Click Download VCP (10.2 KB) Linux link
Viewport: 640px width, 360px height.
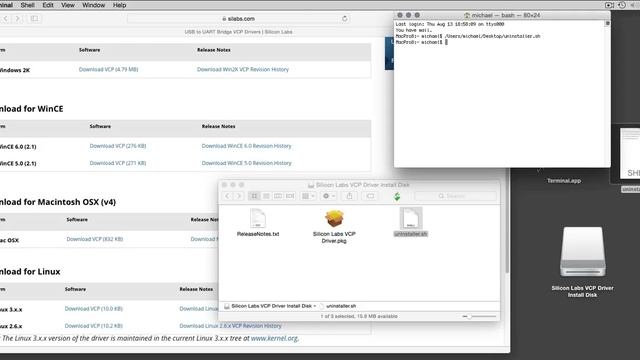click(93, 326)
